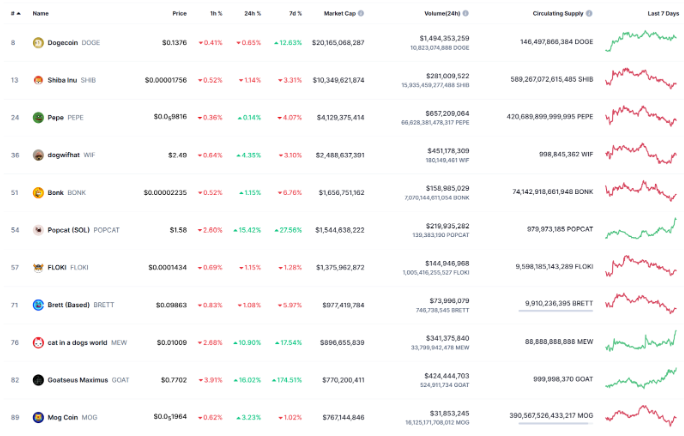This screenshot has width=684, height=436.
Task: Open the Brett (Based) coin page
Action: tap(70, 305)
